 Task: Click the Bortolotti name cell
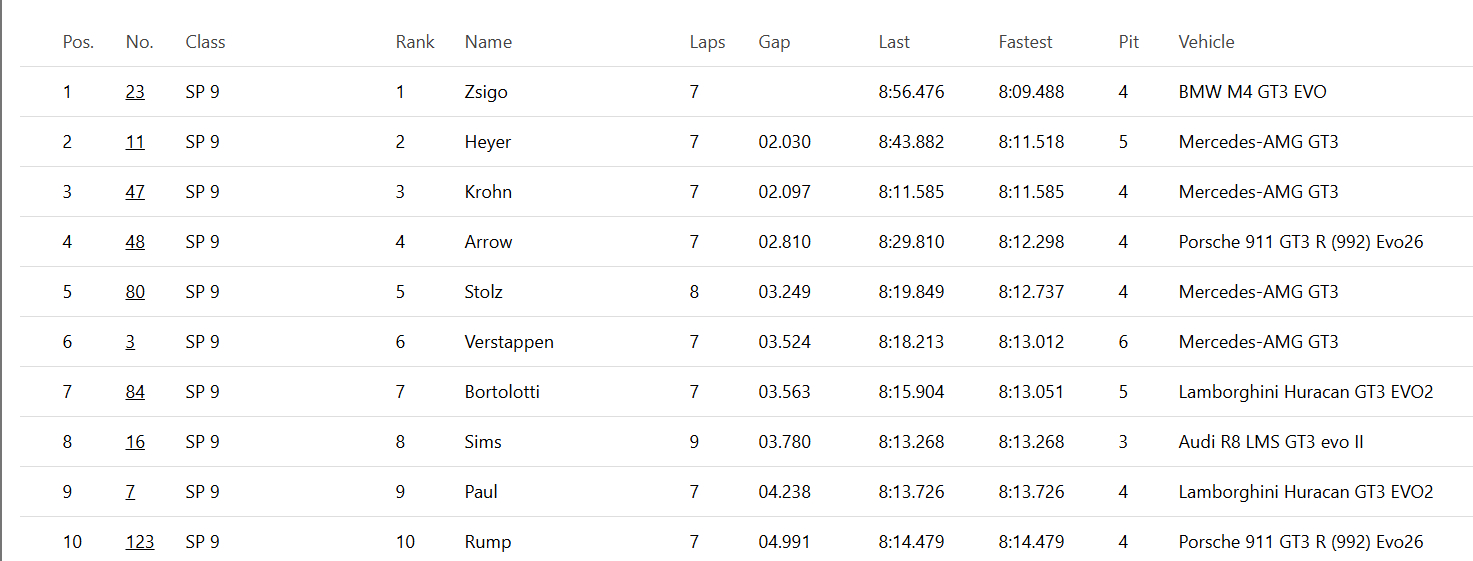(502, 392)
